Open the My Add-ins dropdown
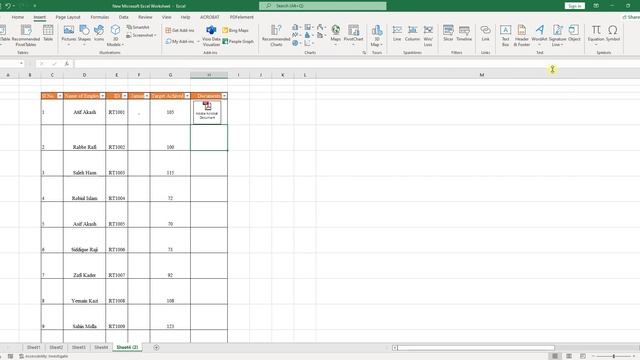The image size is (640, 360). tap(182, 41)
